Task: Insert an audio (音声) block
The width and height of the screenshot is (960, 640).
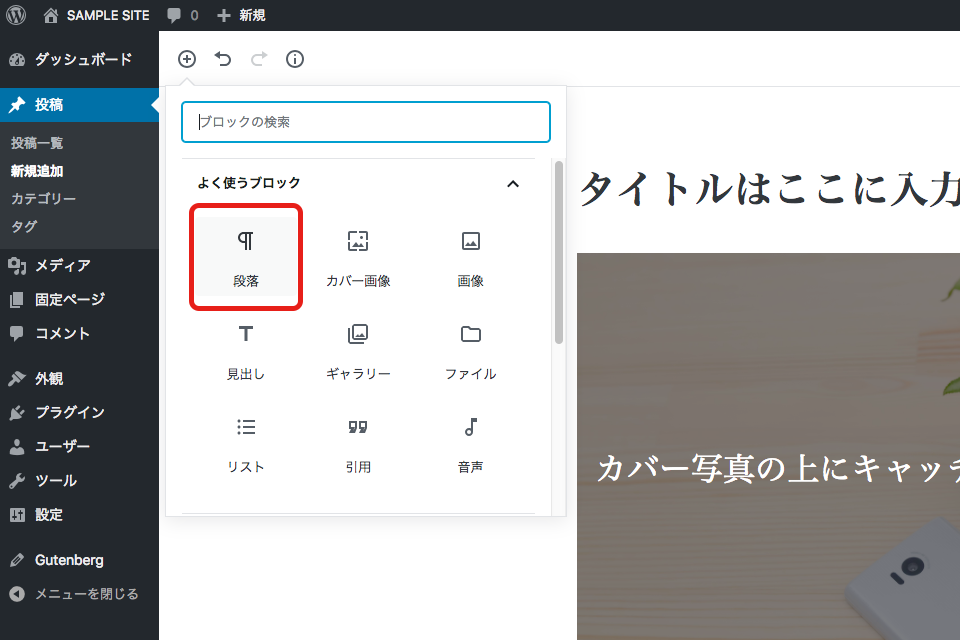Action: click(x=470, y=443)
